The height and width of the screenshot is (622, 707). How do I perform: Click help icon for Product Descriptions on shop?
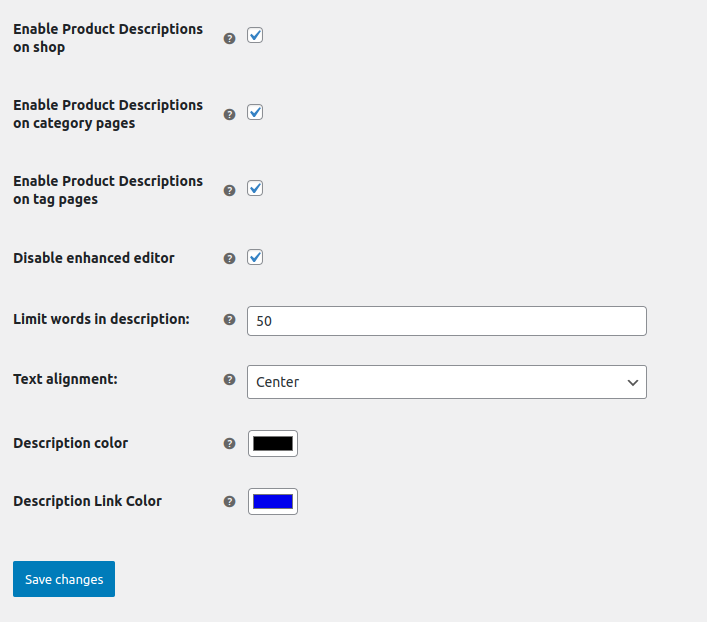(x=229, y=38)
